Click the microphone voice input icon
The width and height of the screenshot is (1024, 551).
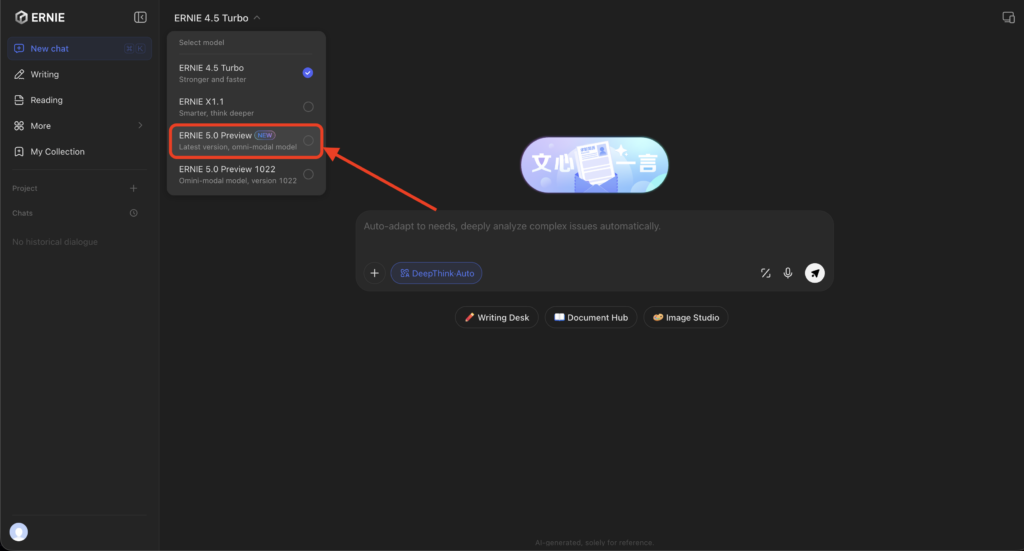tap(788, 273)
